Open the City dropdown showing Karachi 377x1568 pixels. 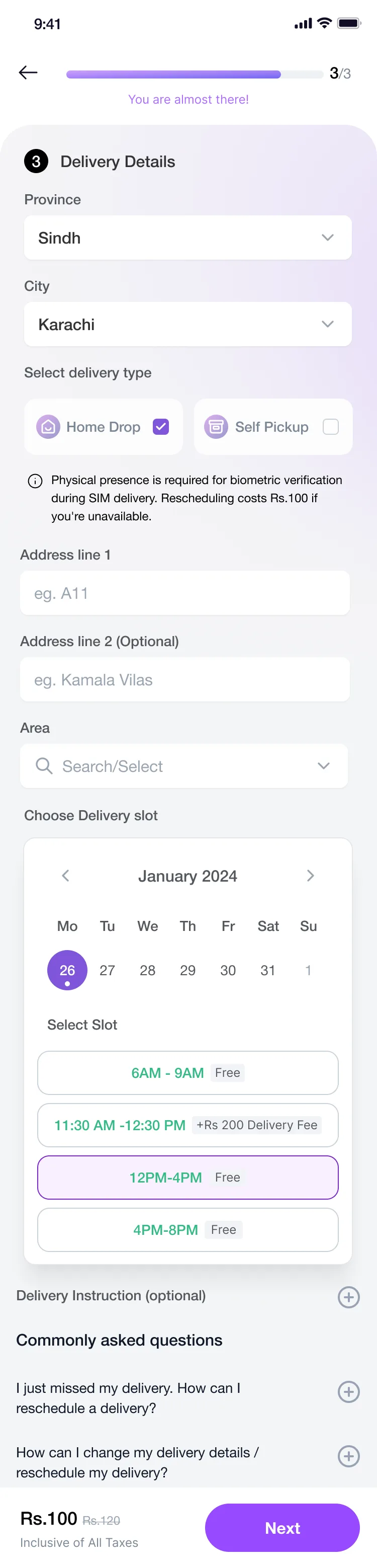[188, 324]
